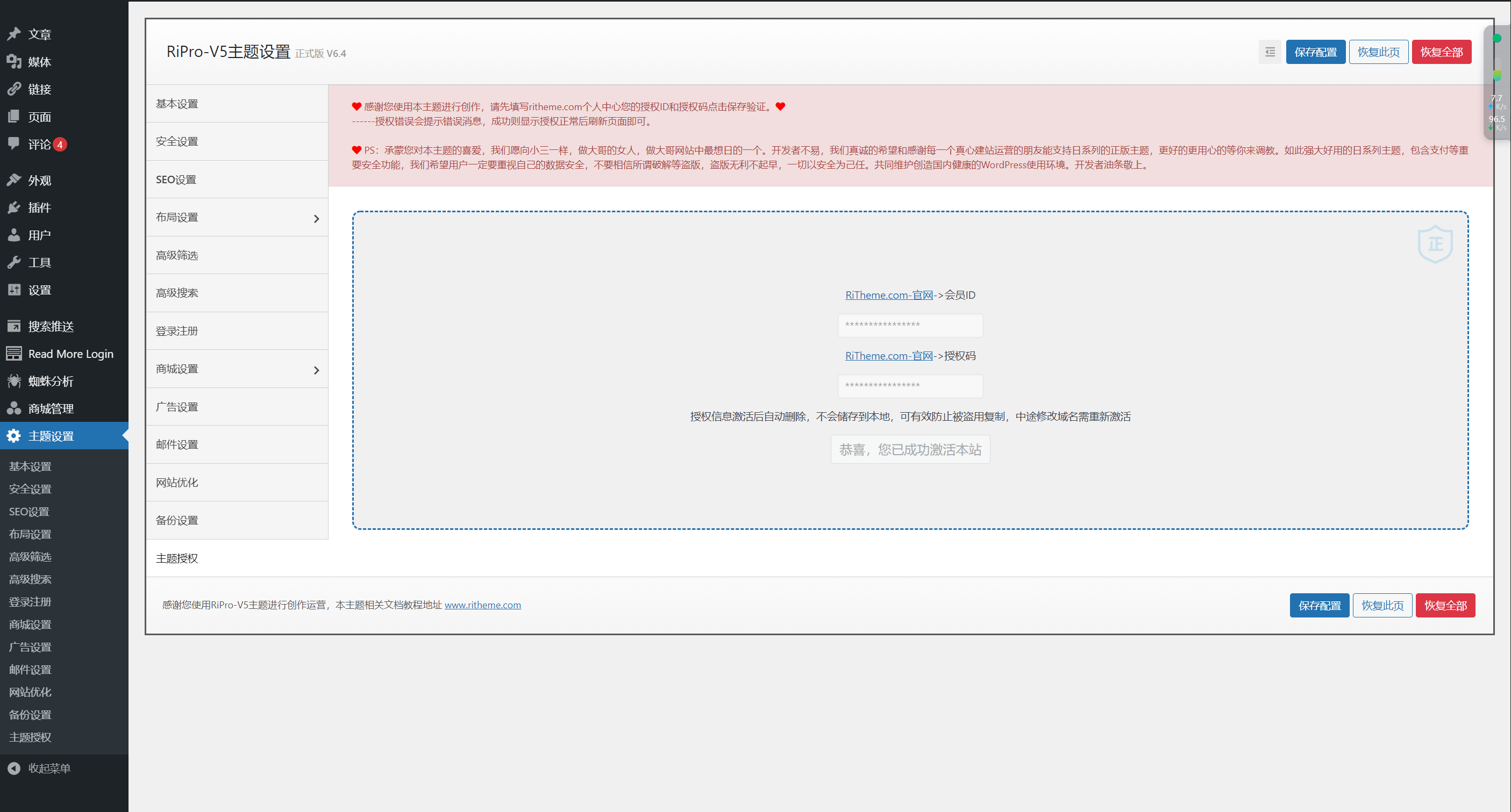Expand the 商城设置 chevron

[x=316, y=370]
